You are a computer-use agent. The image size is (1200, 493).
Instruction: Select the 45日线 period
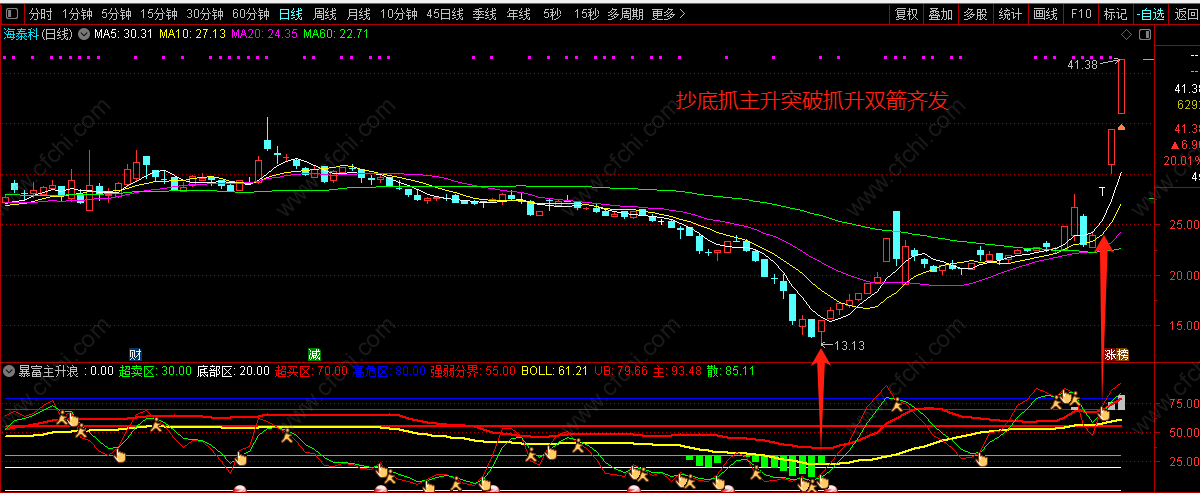pyautogui.click(x=445, y=14)
